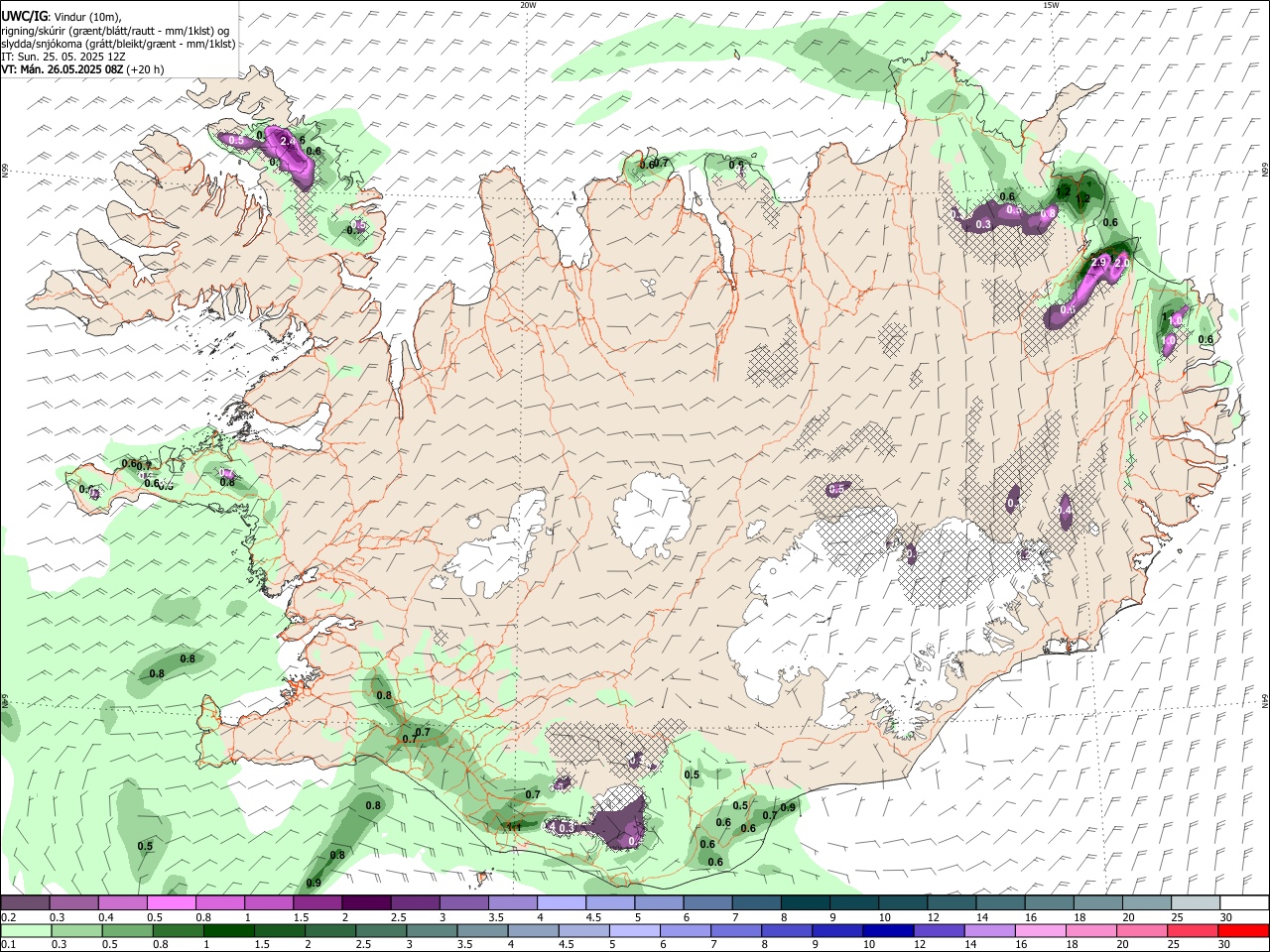Click the "rigning/skúrir" legend description line
This screenshot has height=952, width=1270.
(115, 31)
